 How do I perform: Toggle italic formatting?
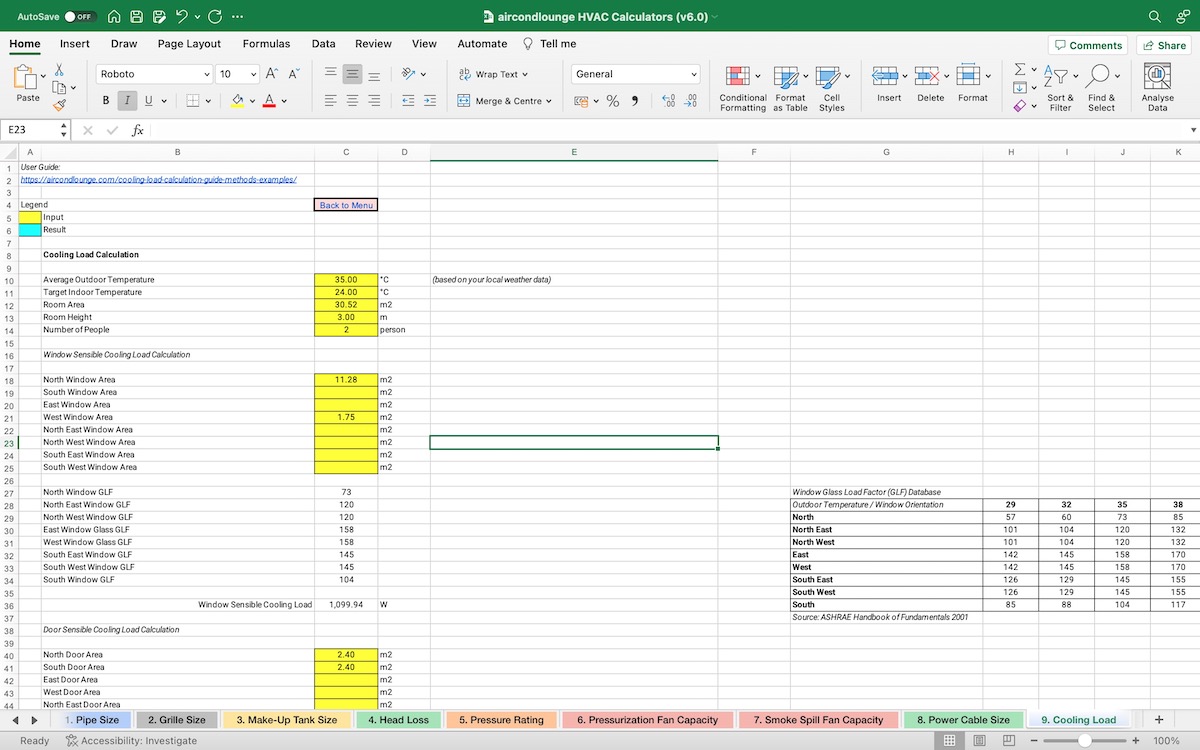point(128,100)
